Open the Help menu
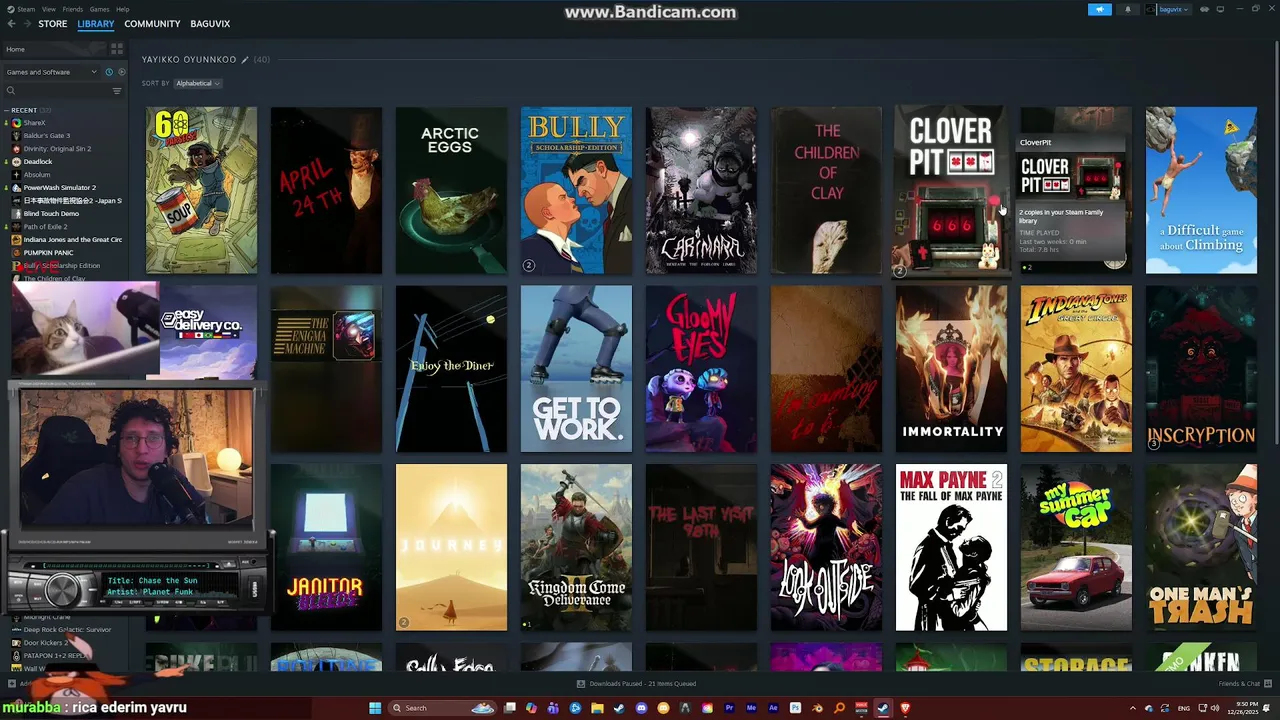 click(x=122, y=9)
